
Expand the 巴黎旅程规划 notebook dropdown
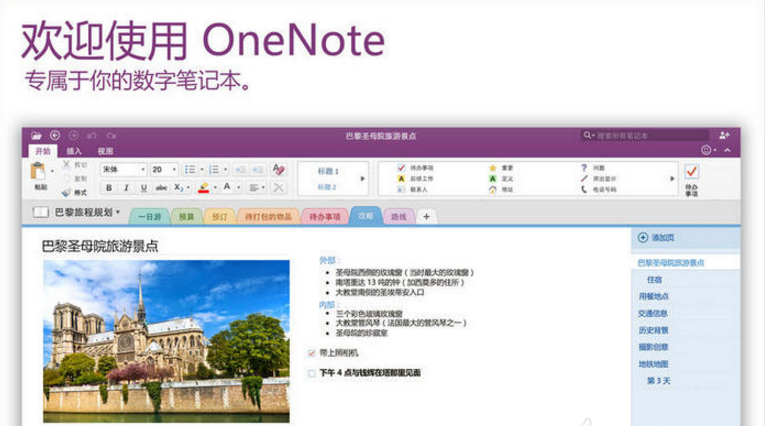(118, 212)
